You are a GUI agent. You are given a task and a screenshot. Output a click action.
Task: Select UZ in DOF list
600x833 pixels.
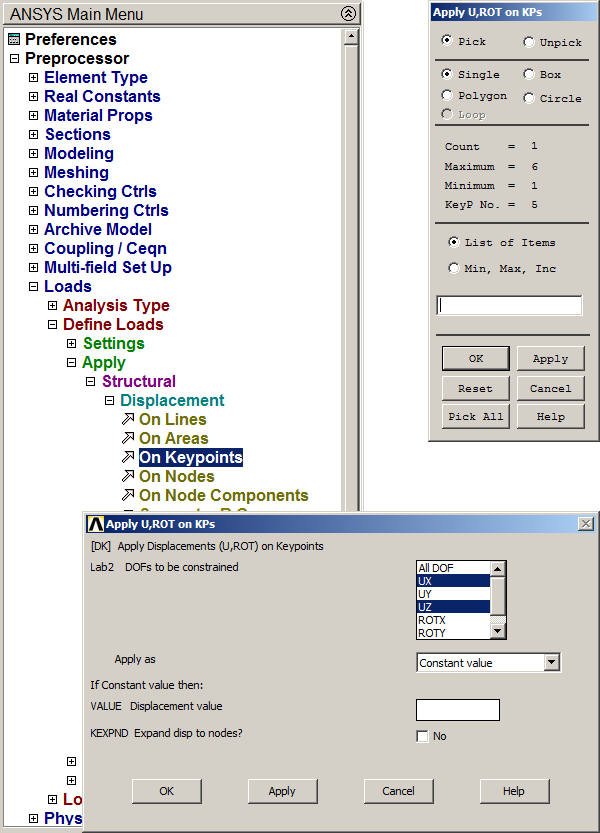pyautogui.click(x=453, y=607)
